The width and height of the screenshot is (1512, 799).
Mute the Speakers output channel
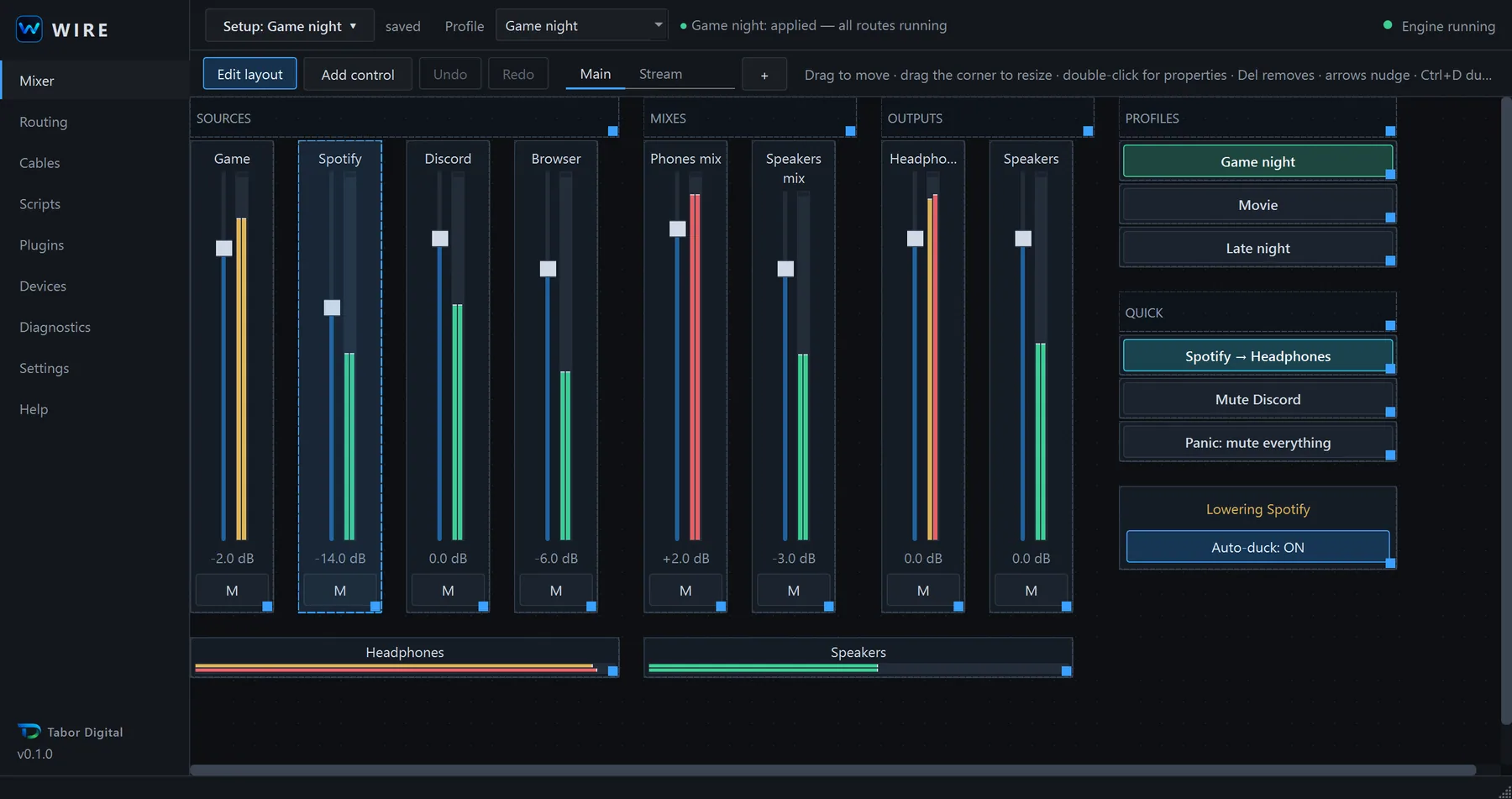click(x=1031, y=591)
